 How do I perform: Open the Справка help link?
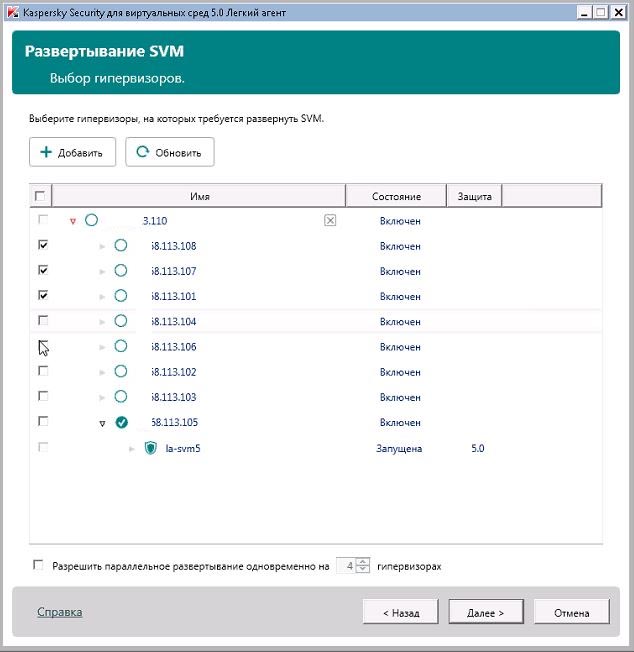(59, 612)
